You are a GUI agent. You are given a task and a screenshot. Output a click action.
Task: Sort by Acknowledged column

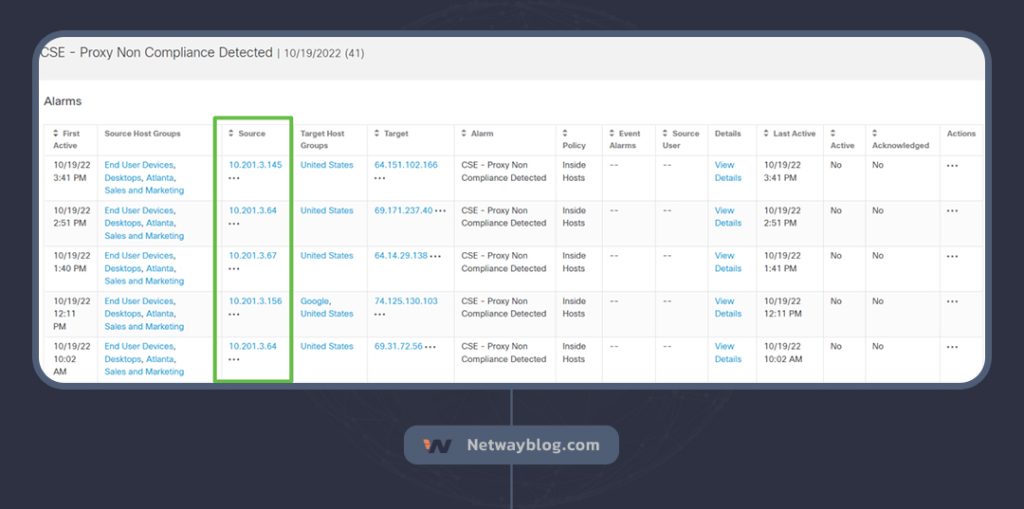point(874,133)
